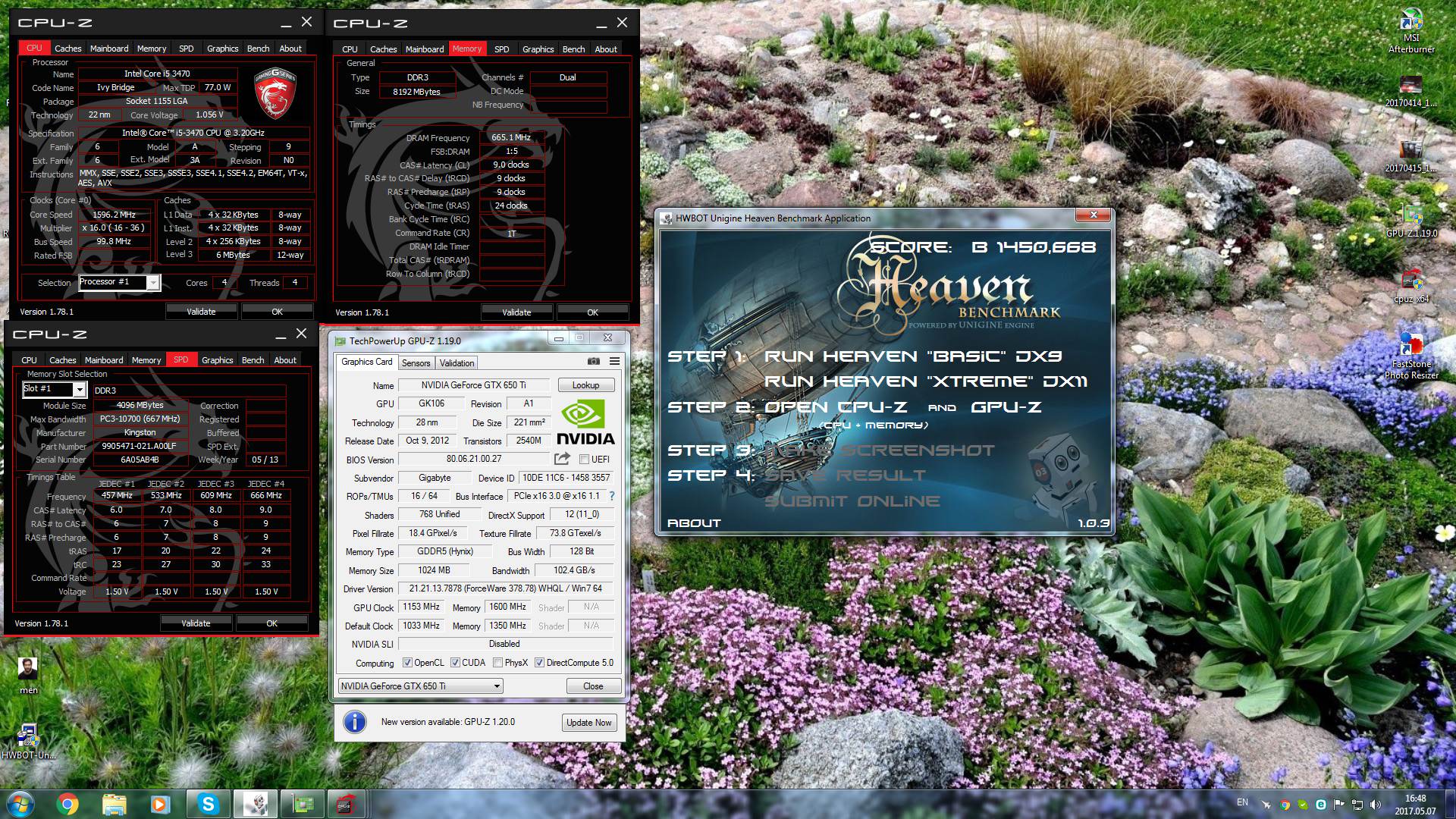Click Validate in the top-left CPU-Z window

point(201,312)
